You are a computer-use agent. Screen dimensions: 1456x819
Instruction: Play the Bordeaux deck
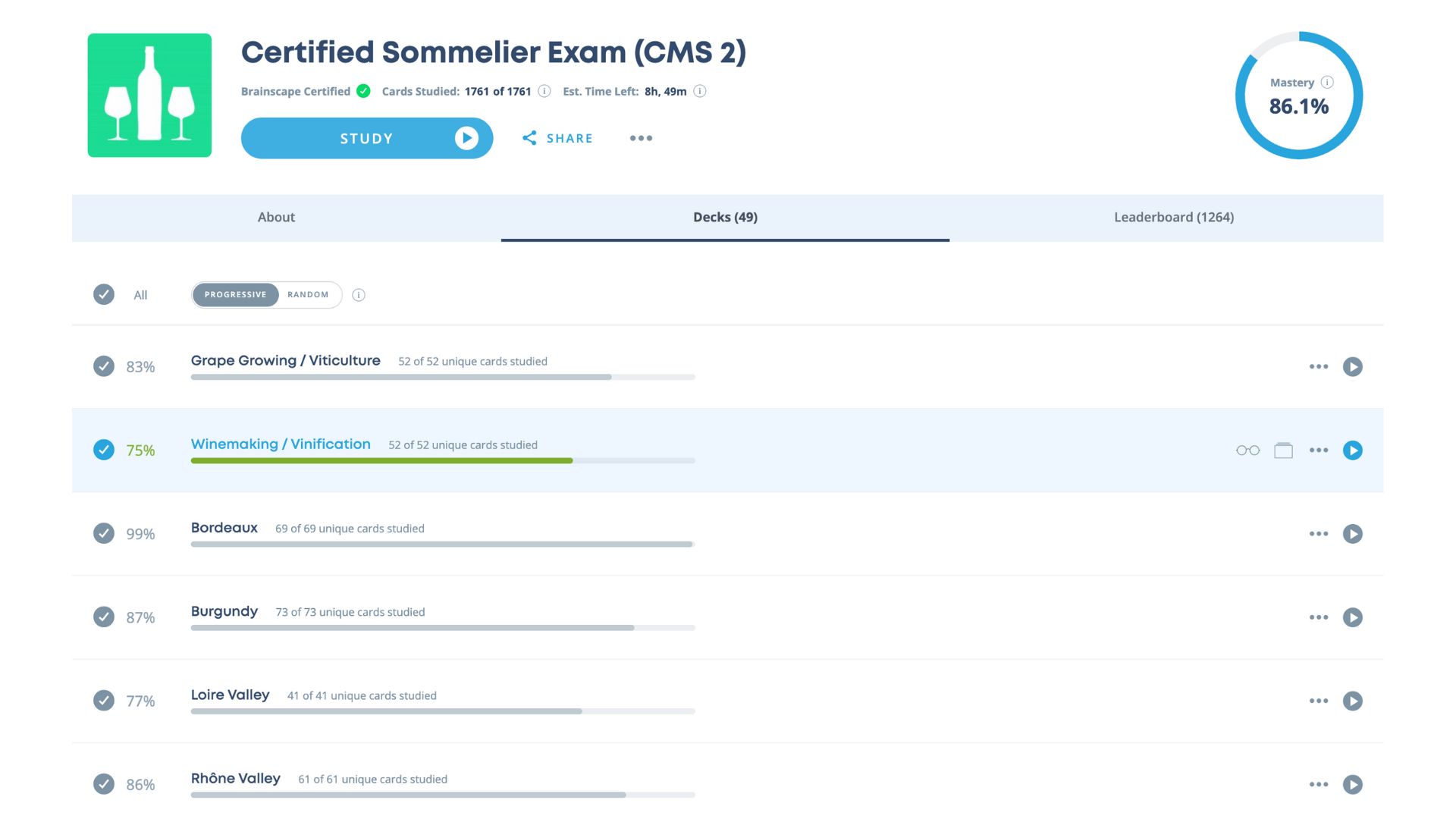point(1352,534)
